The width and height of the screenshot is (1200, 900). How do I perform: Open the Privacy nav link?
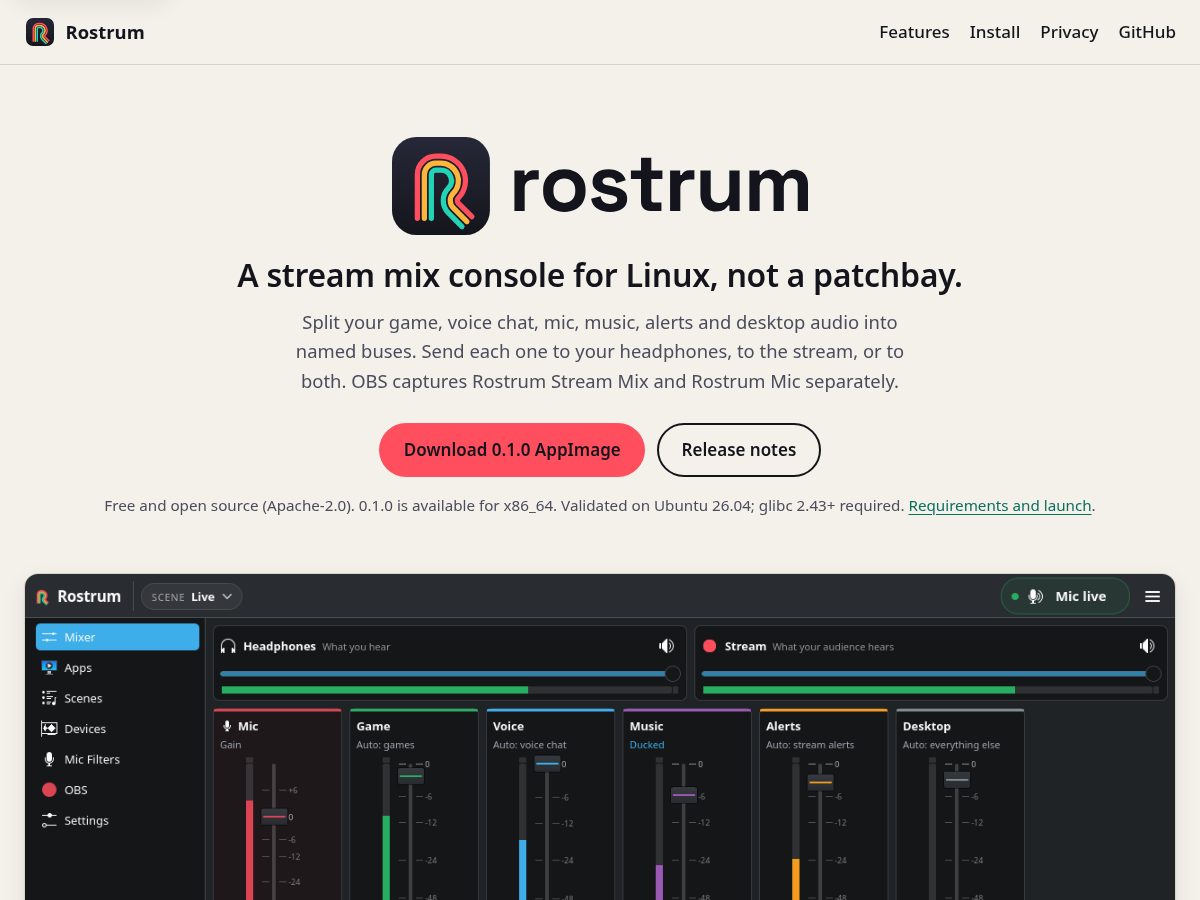1069,32
